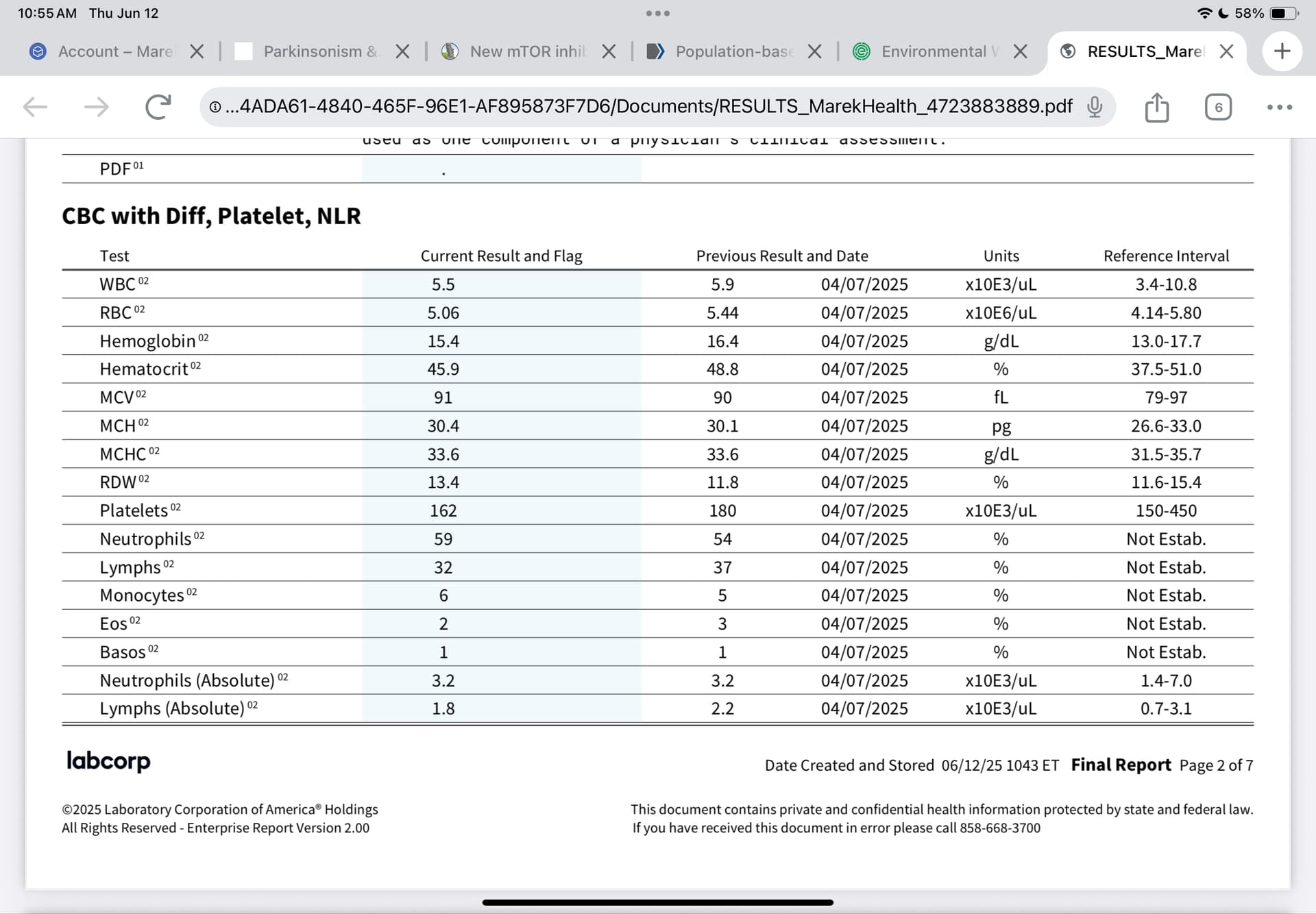The height and width of the screenshot is (914, 1316).
Task: Go back with the back arrow
Action: (x=35, y=107)
